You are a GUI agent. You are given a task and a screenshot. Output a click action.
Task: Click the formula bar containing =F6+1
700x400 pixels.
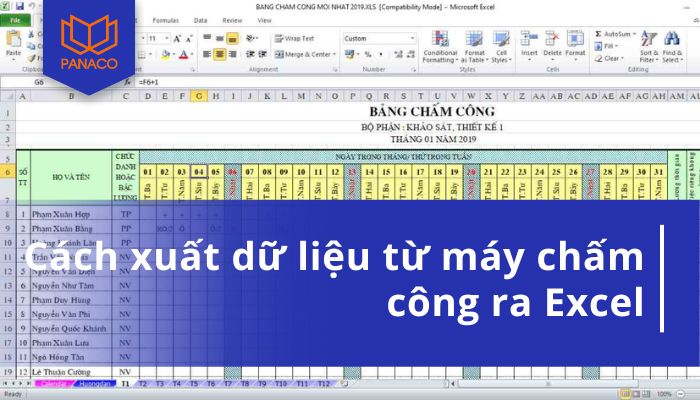coord(415,82)
